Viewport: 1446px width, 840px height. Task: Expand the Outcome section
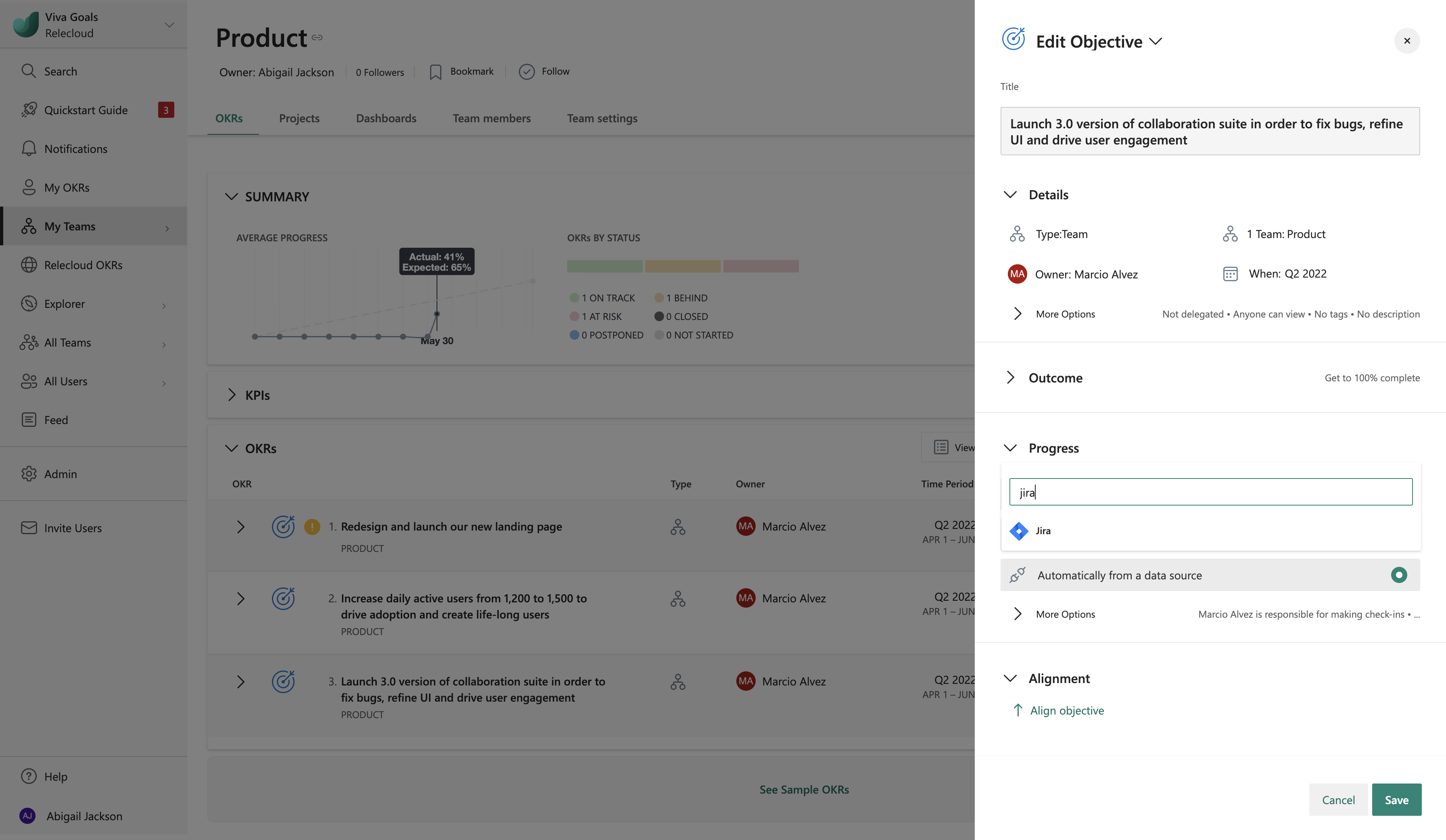click(1011, 378)
